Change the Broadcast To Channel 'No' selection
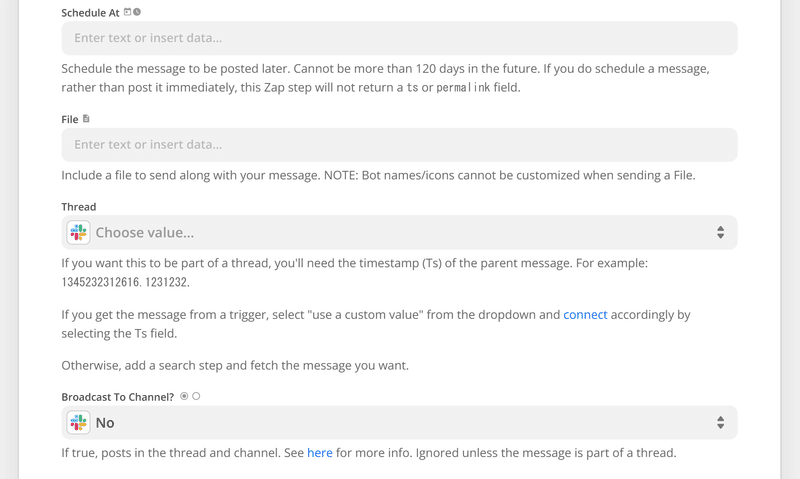The width and height of the screenshot is (800, 479). [399, 422]
